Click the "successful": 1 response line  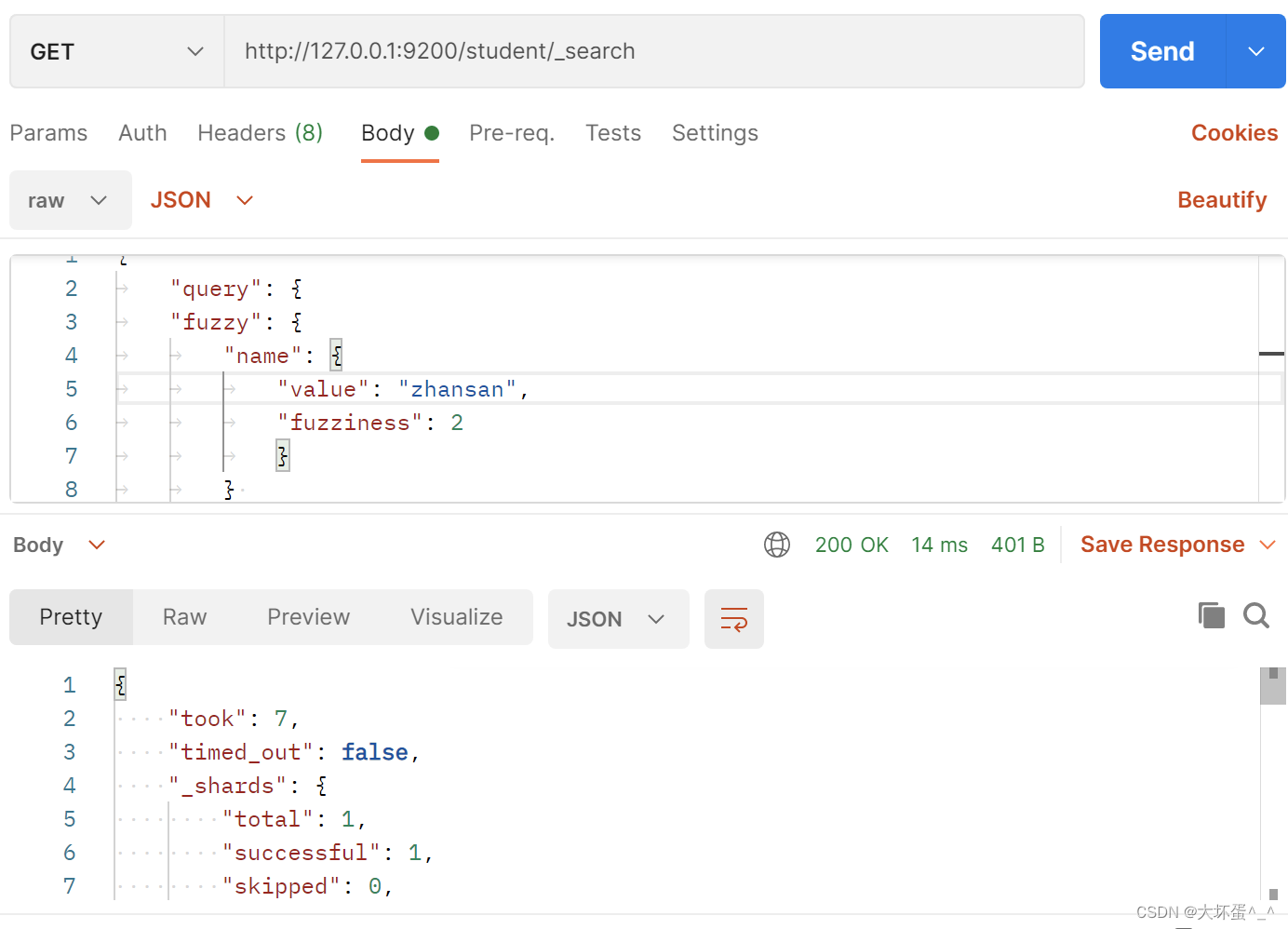click(328, 853)
